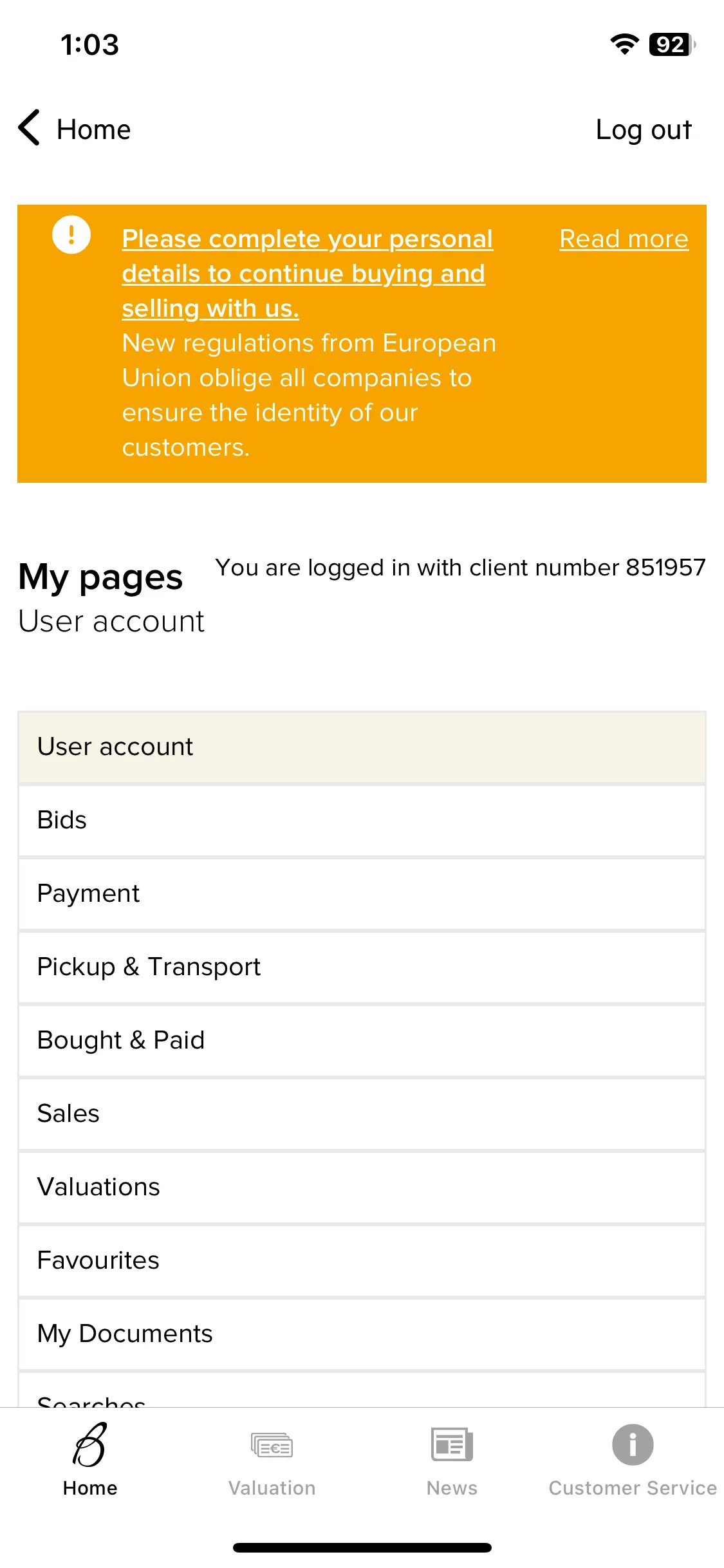This screenshot has height=1568, width=724.
Task: Open the News newspaper icon
Action: 452,1444
